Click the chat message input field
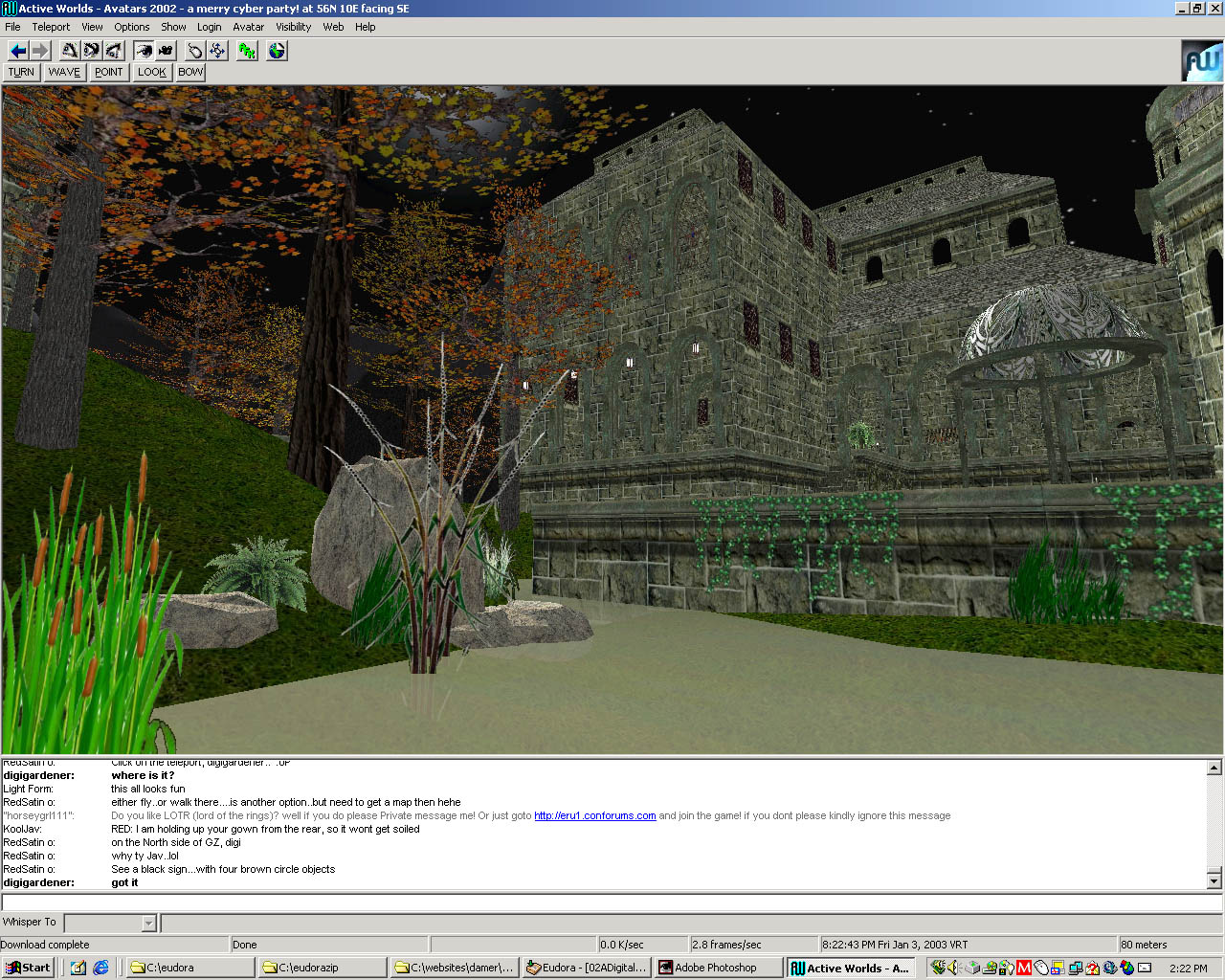 611,902
